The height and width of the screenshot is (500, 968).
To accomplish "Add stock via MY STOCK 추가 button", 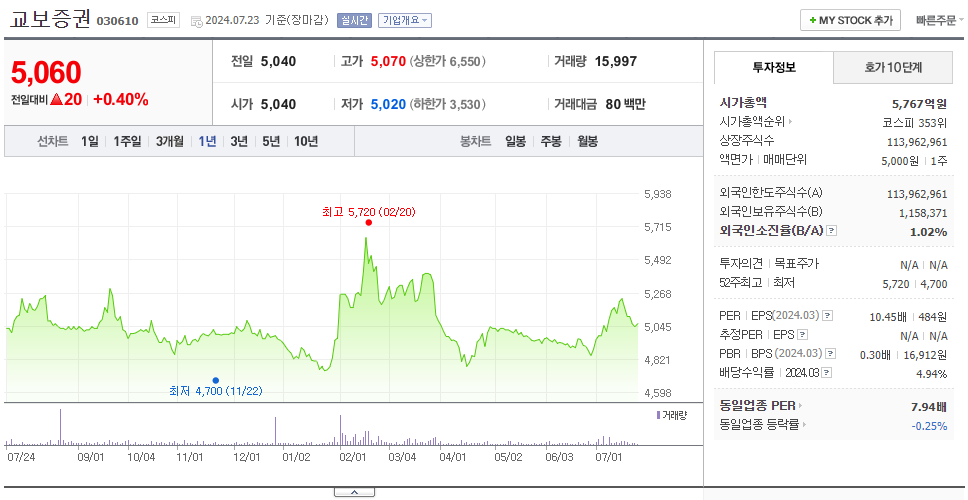I will 851,20.
